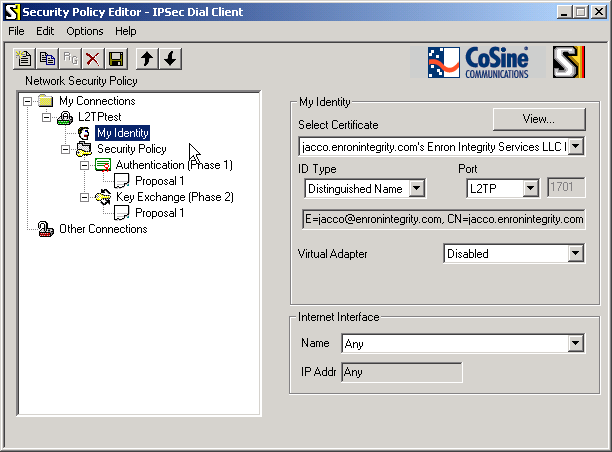Click the Move Down arrow icon
This screenshot has height=452, width=612.
170,59
